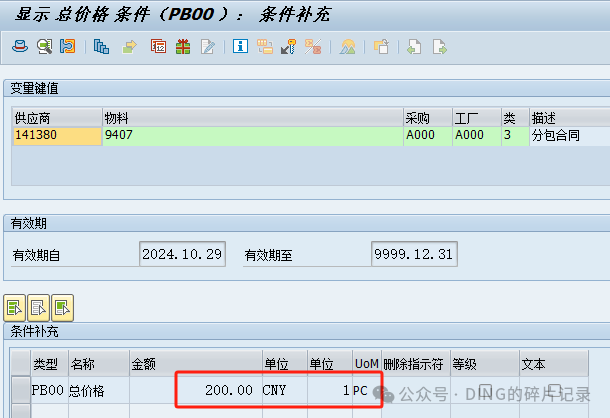This screenshot has width=610, height=418.
Task: Click valid-from date 2024.10.29
Action: click(182, 254)
